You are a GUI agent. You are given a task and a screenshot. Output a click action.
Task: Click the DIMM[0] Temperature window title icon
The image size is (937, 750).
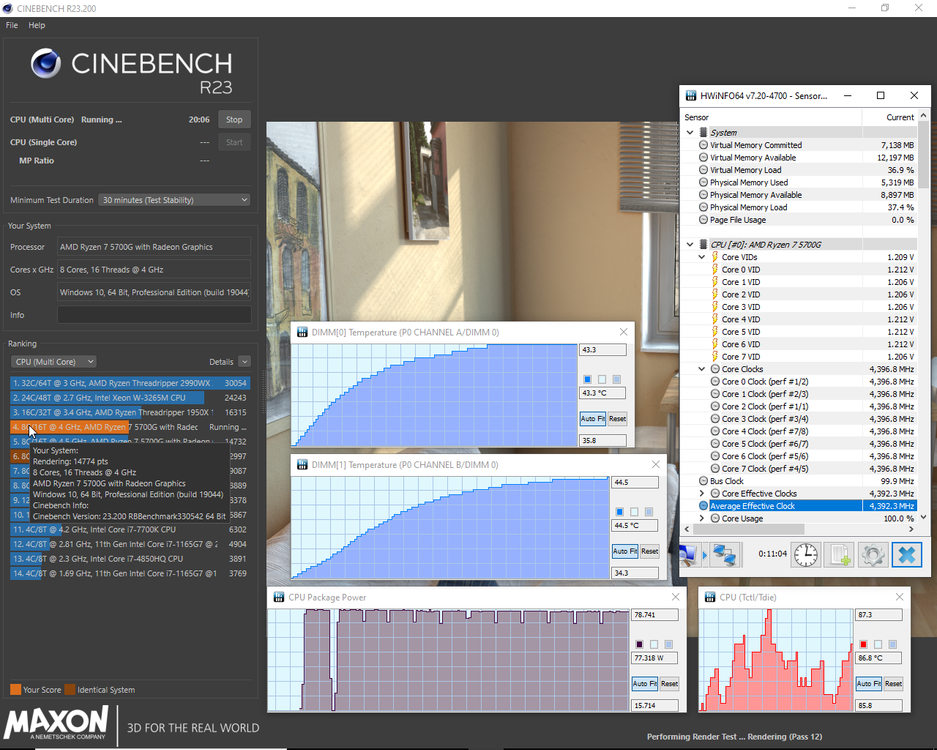click(302, 332)
